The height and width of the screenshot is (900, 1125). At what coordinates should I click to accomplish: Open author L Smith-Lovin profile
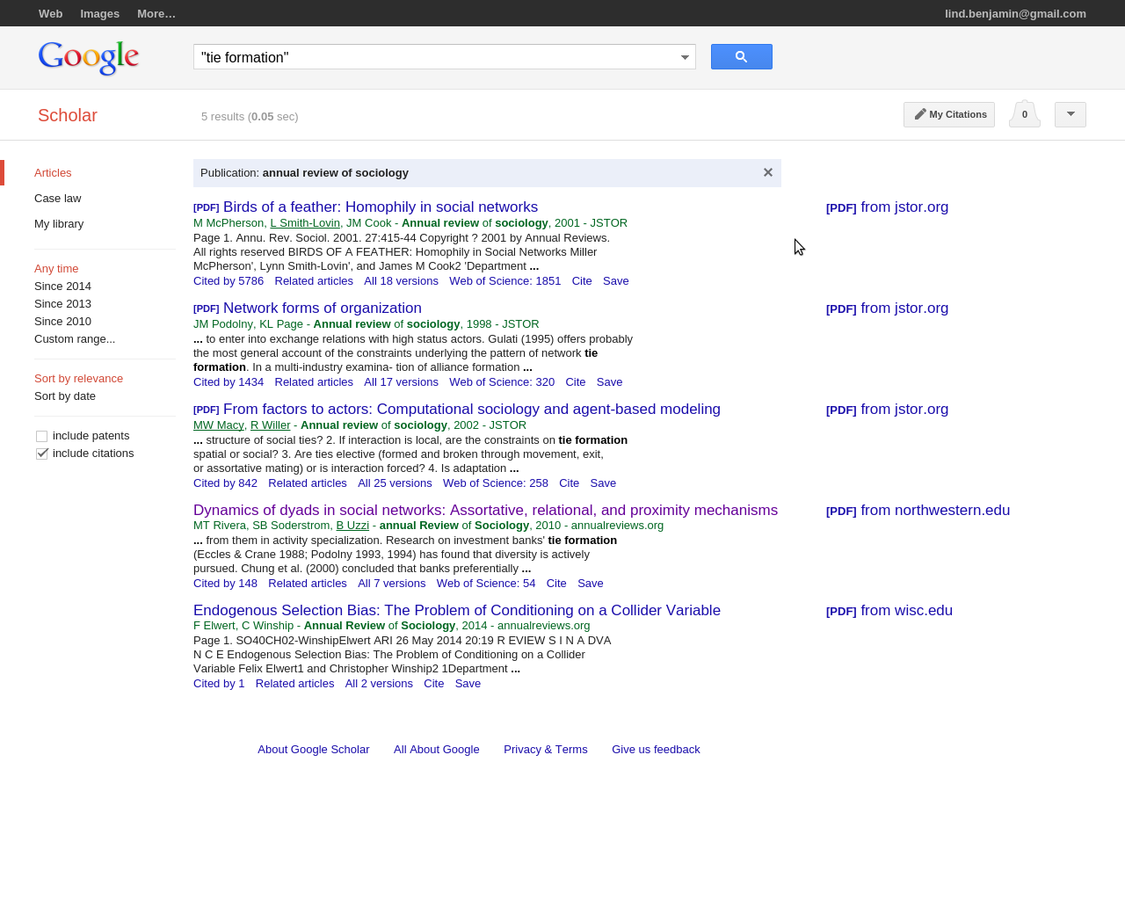click(305, 223)
